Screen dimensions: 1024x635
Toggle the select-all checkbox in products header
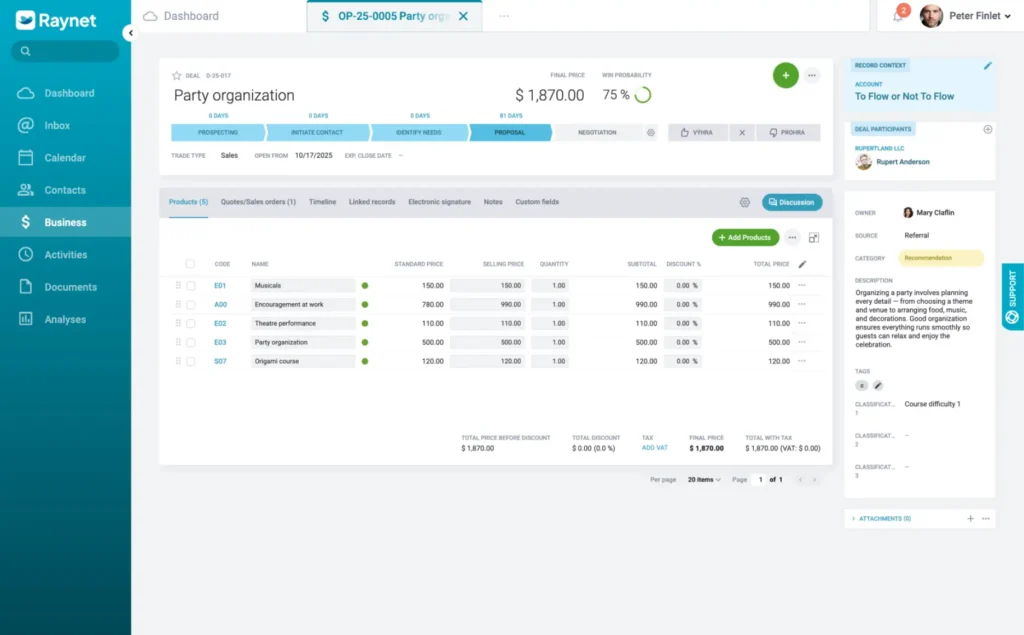[190, 264]
